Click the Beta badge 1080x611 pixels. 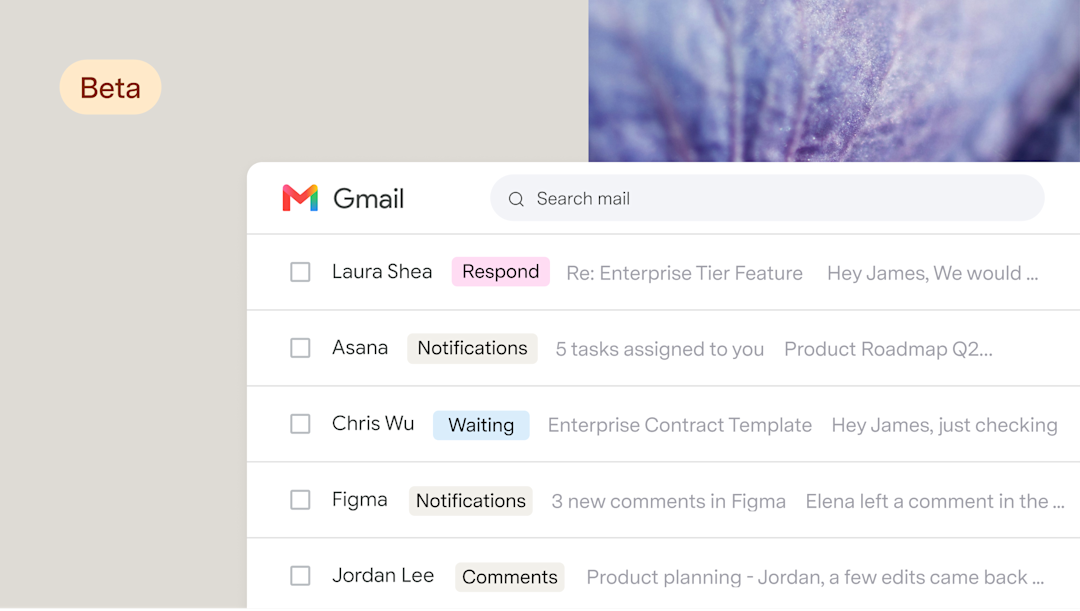(x=110, y=87)
